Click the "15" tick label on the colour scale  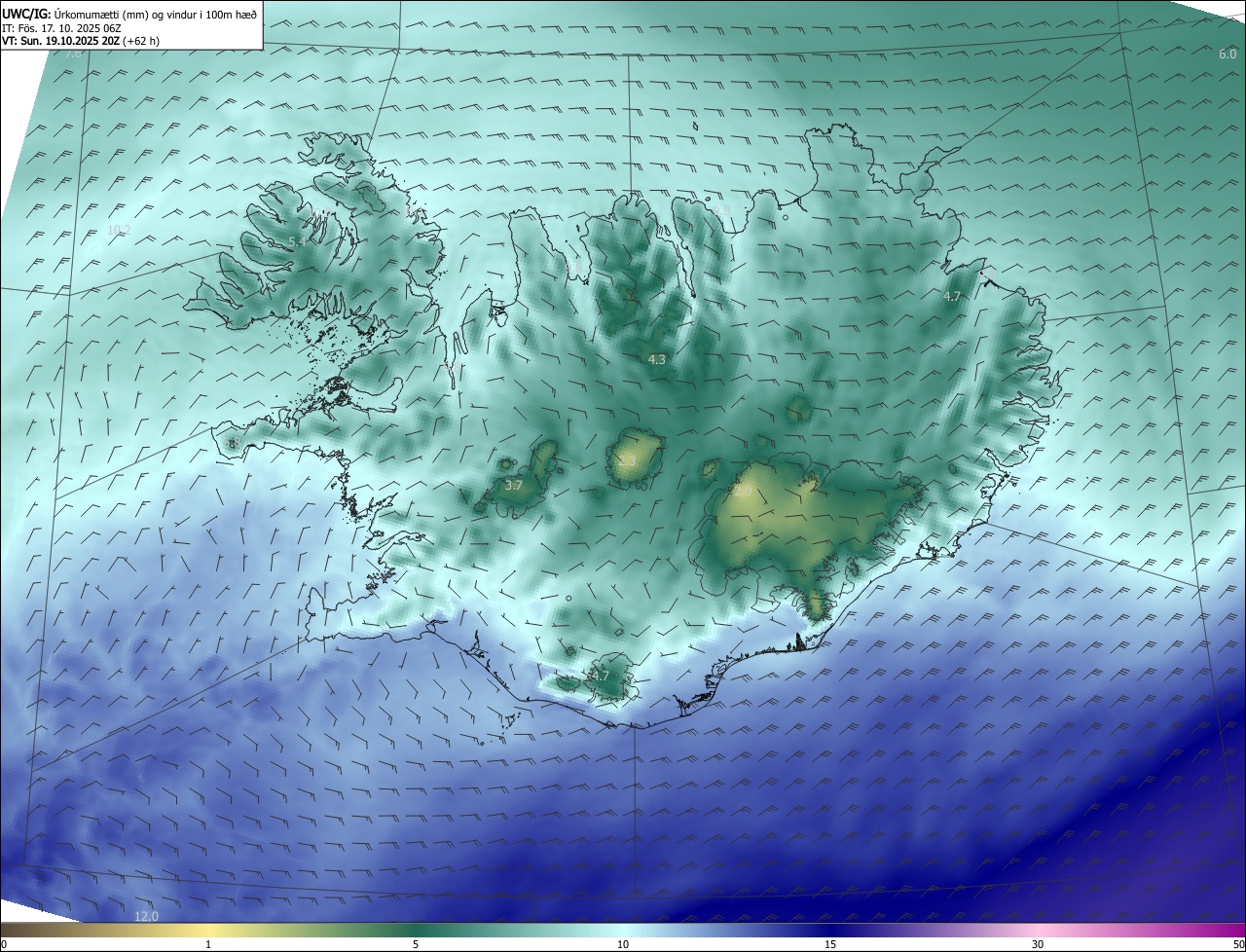tap(830, 944)
